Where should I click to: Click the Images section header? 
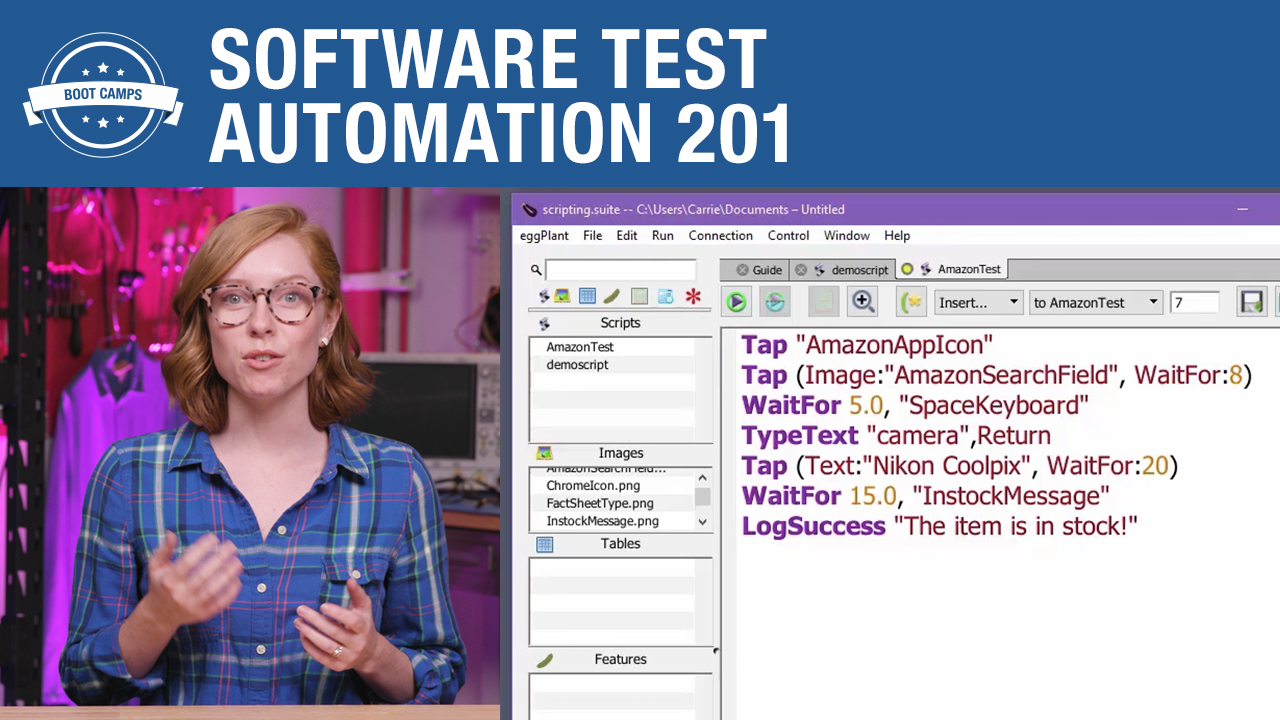tap(621, 453)
